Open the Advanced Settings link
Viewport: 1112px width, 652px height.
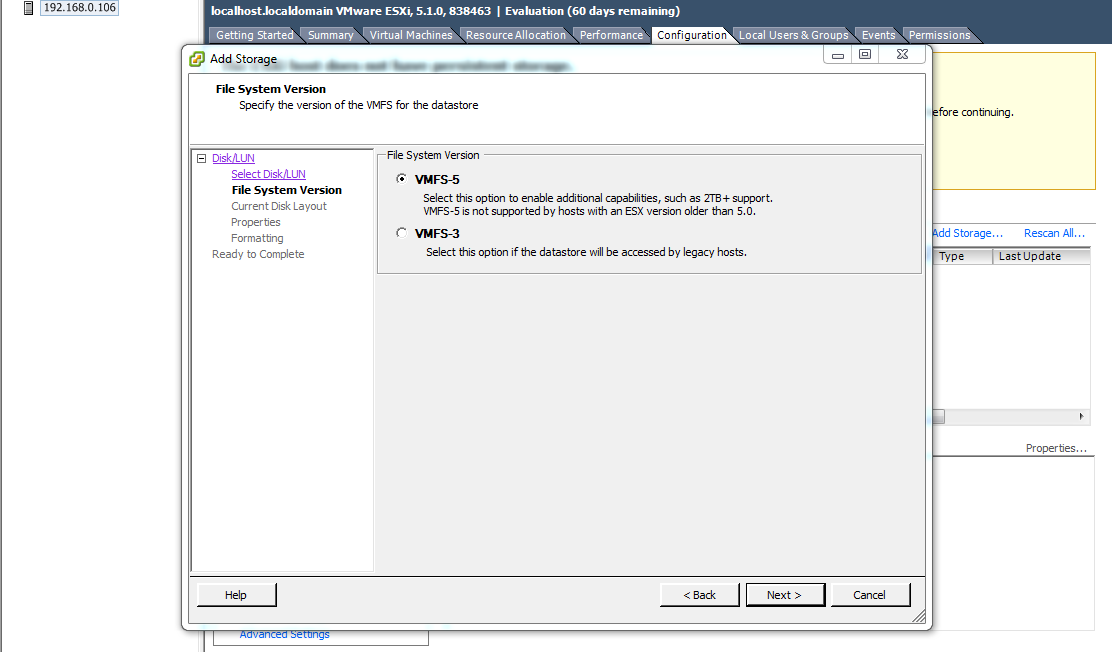pyautogui.click(x=284, y=634)
